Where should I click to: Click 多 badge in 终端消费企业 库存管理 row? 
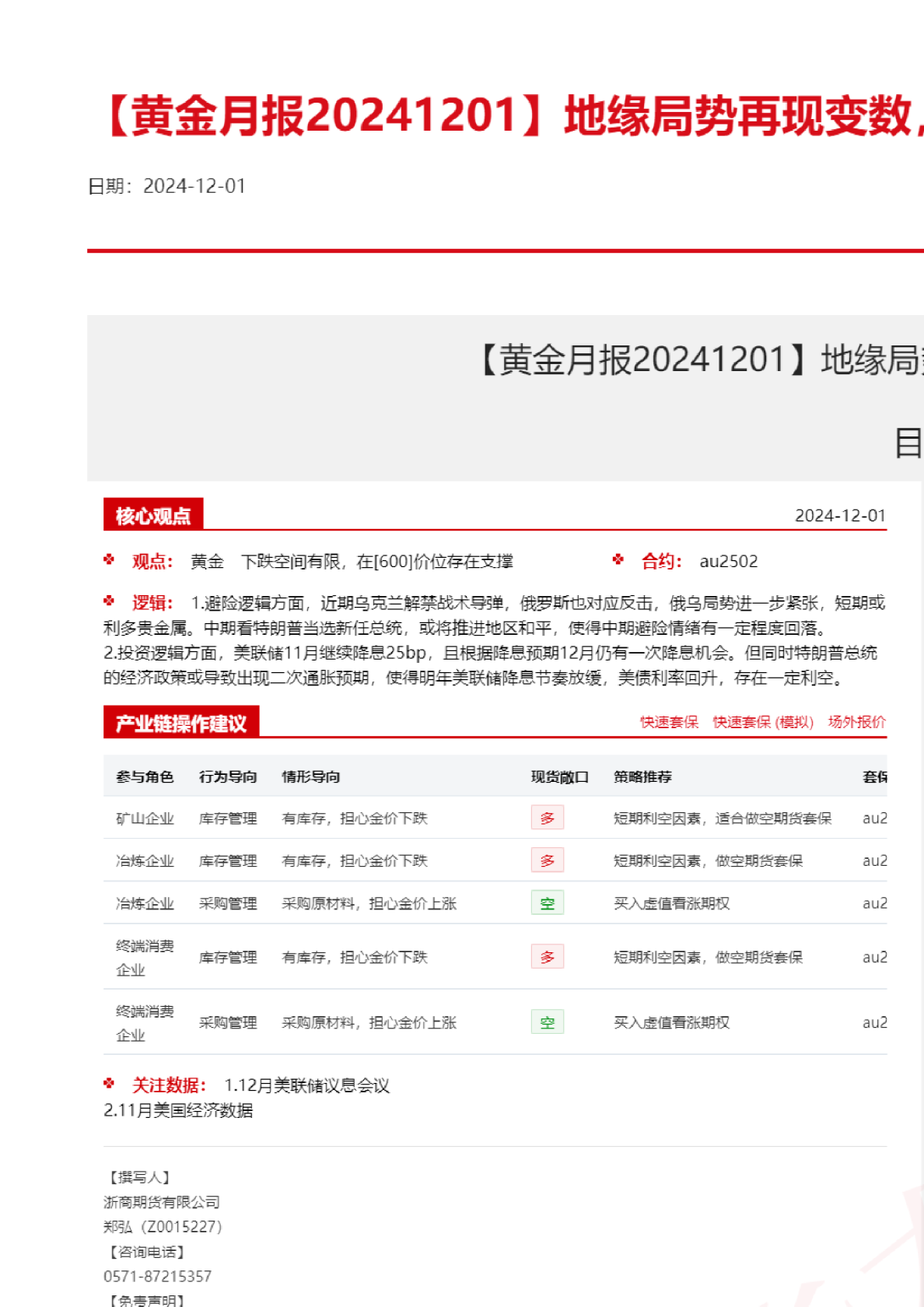(x=548, y=957)
